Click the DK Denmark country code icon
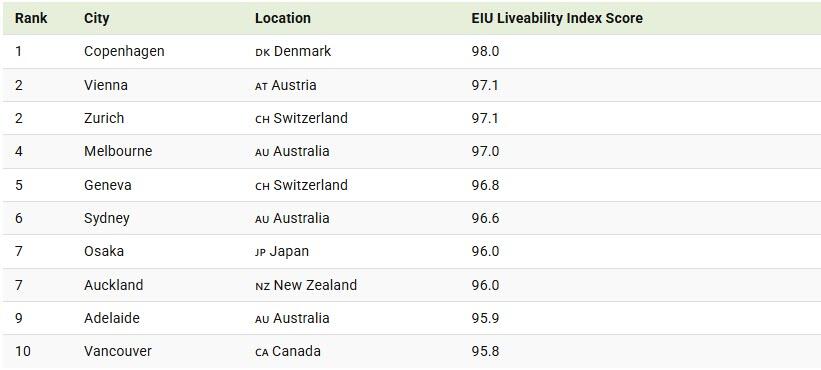Image resolution: width=821 pixels, height=370 pixels. [262, 53]
